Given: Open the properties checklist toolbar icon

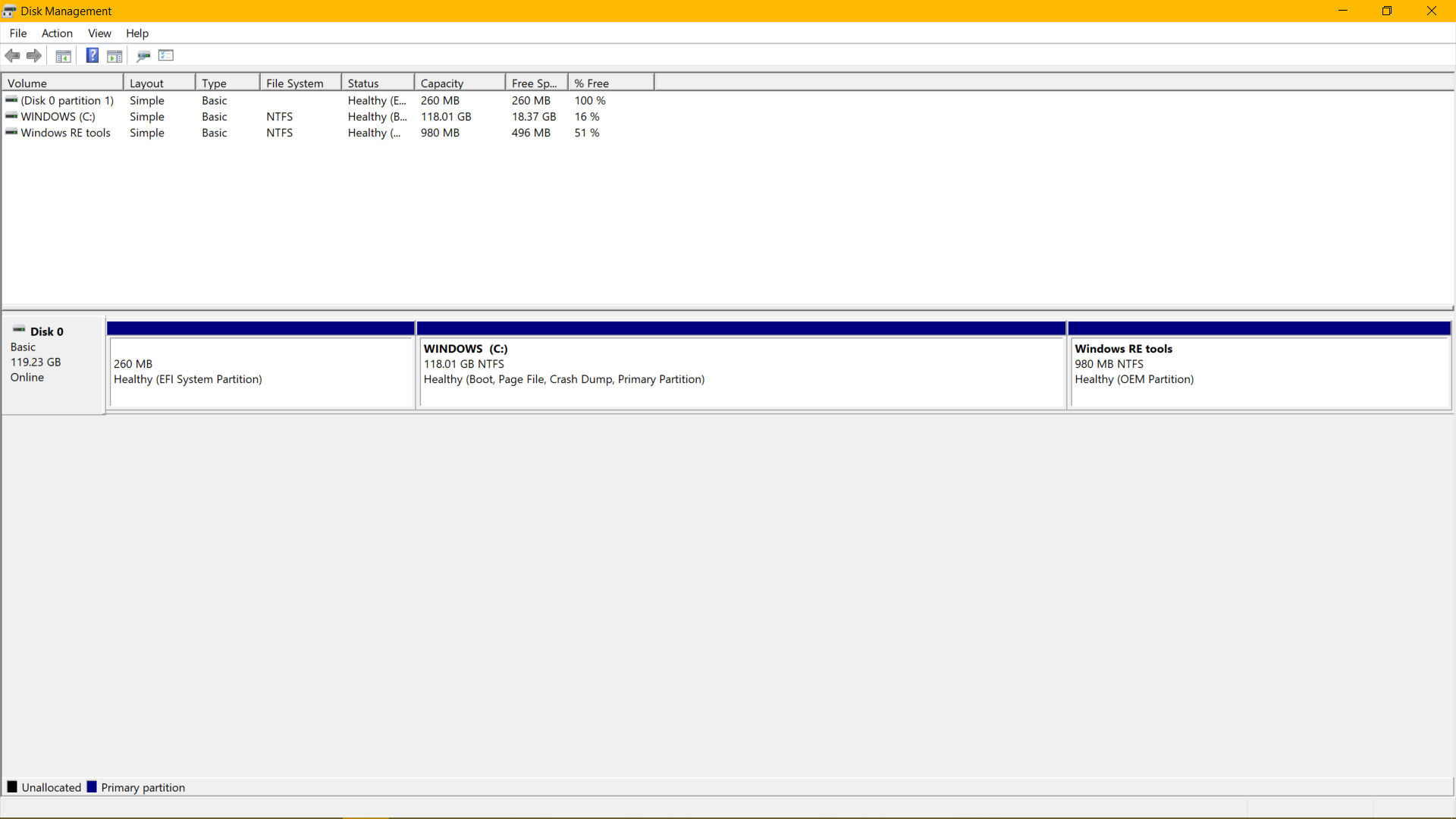Looking at the screenshot, I should pyautogui.click(x=166, y=55).
